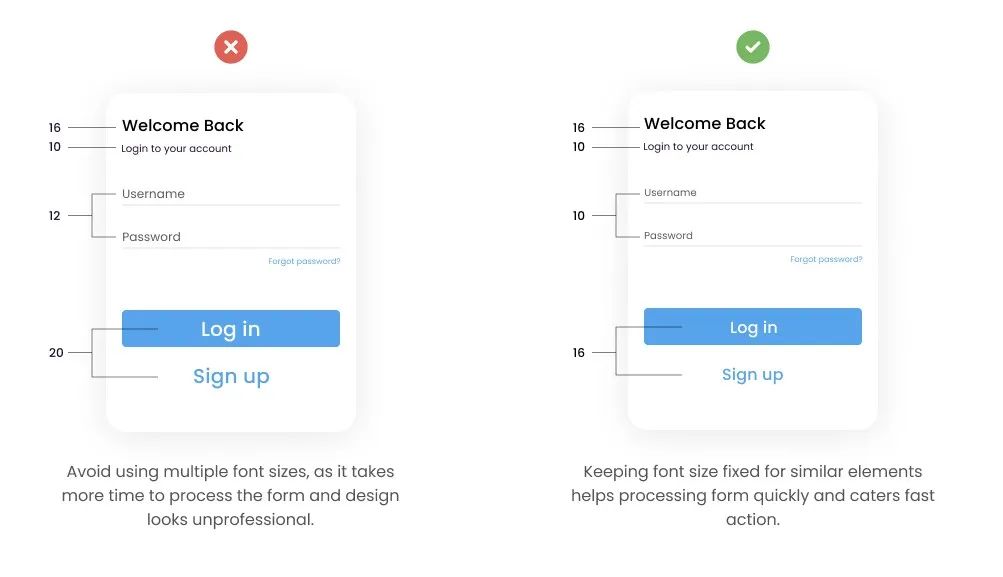This screenshot has width=1003, height=577.
Task: Open Forgot password? link in right mockup
Action: [826, 259]
